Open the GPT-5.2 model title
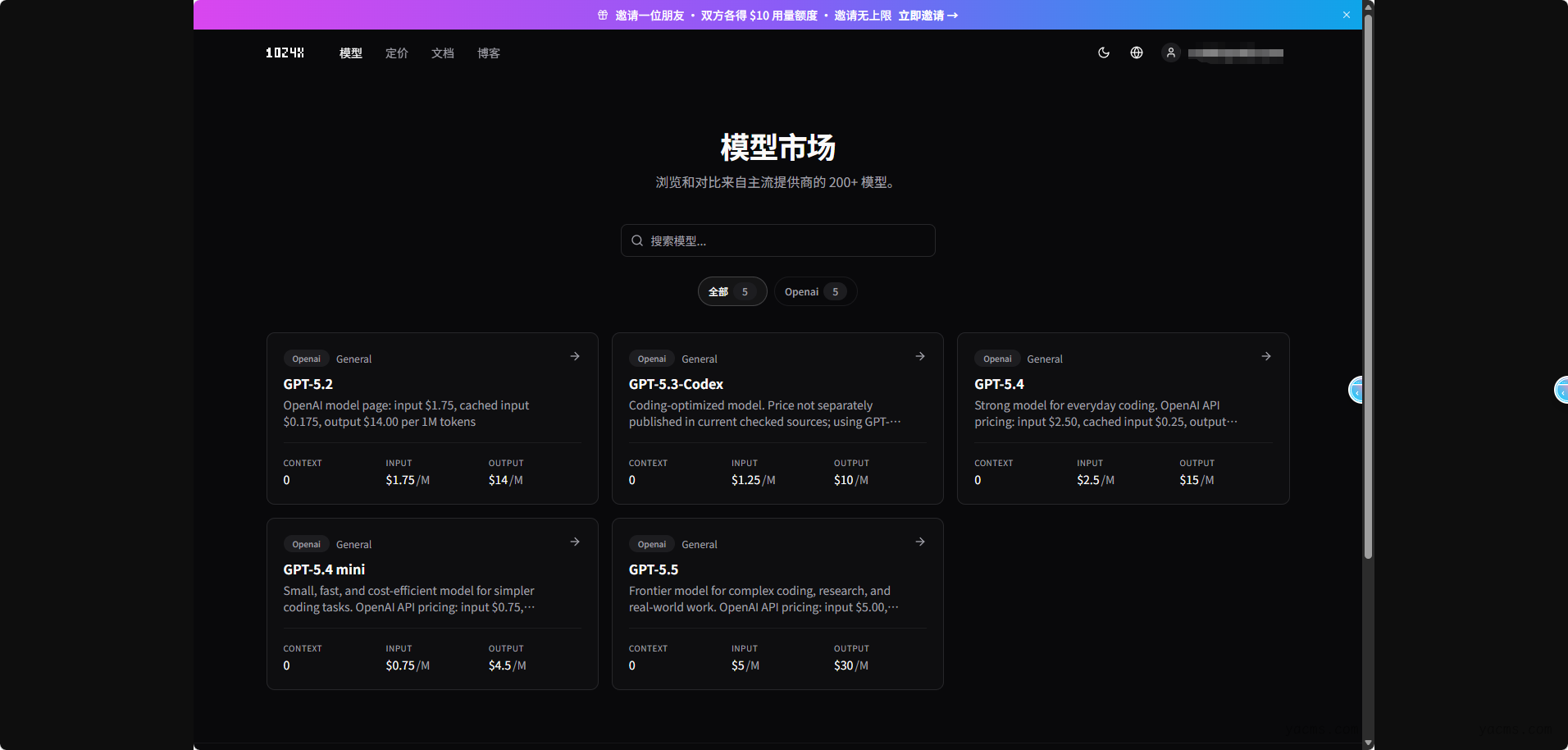This screenshot has height=750, width=1568. click(308, 384)
